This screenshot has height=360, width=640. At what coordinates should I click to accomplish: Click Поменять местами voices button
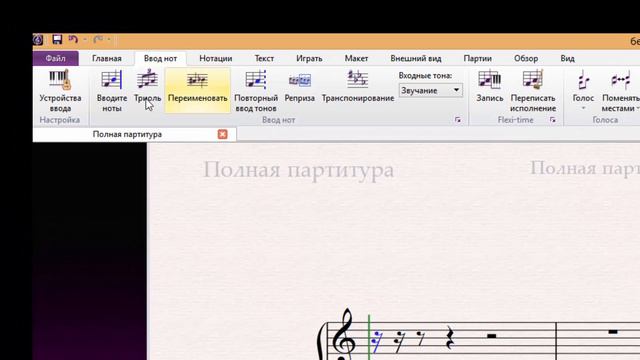click(x=620, y=91)
